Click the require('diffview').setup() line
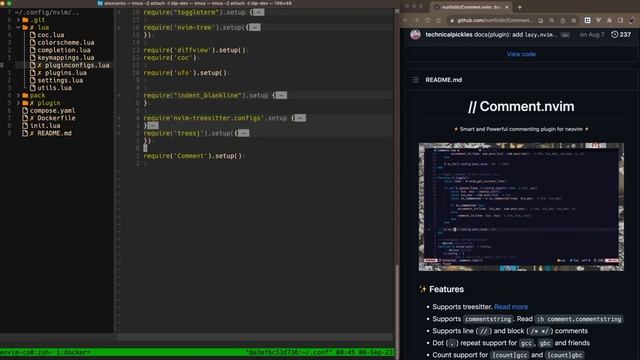Screen dimensions: 640x360 click(195, 50)
